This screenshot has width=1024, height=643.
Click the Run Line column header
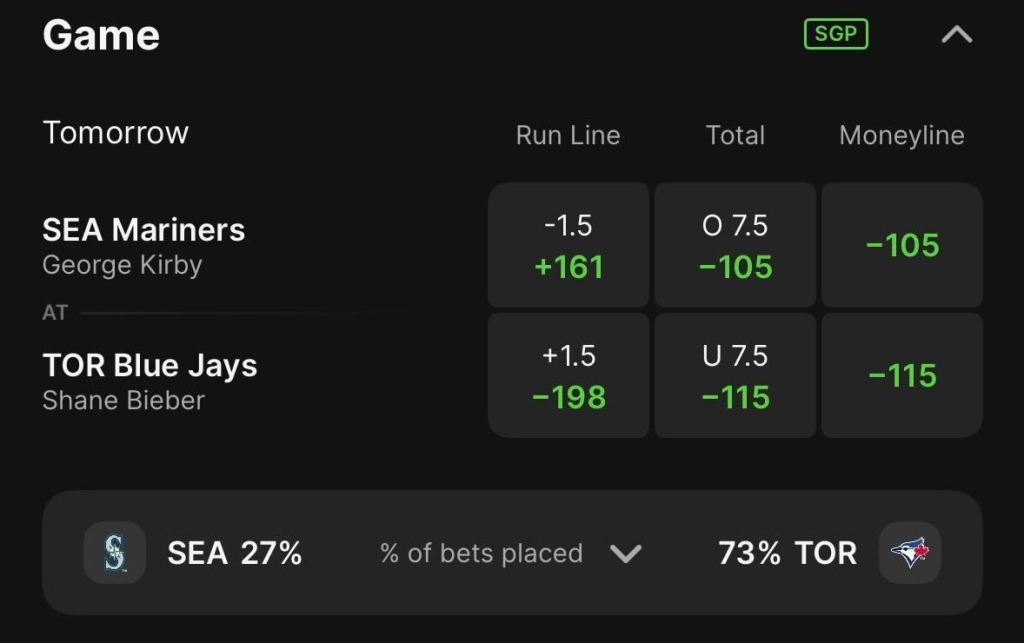tap(568, 136)
